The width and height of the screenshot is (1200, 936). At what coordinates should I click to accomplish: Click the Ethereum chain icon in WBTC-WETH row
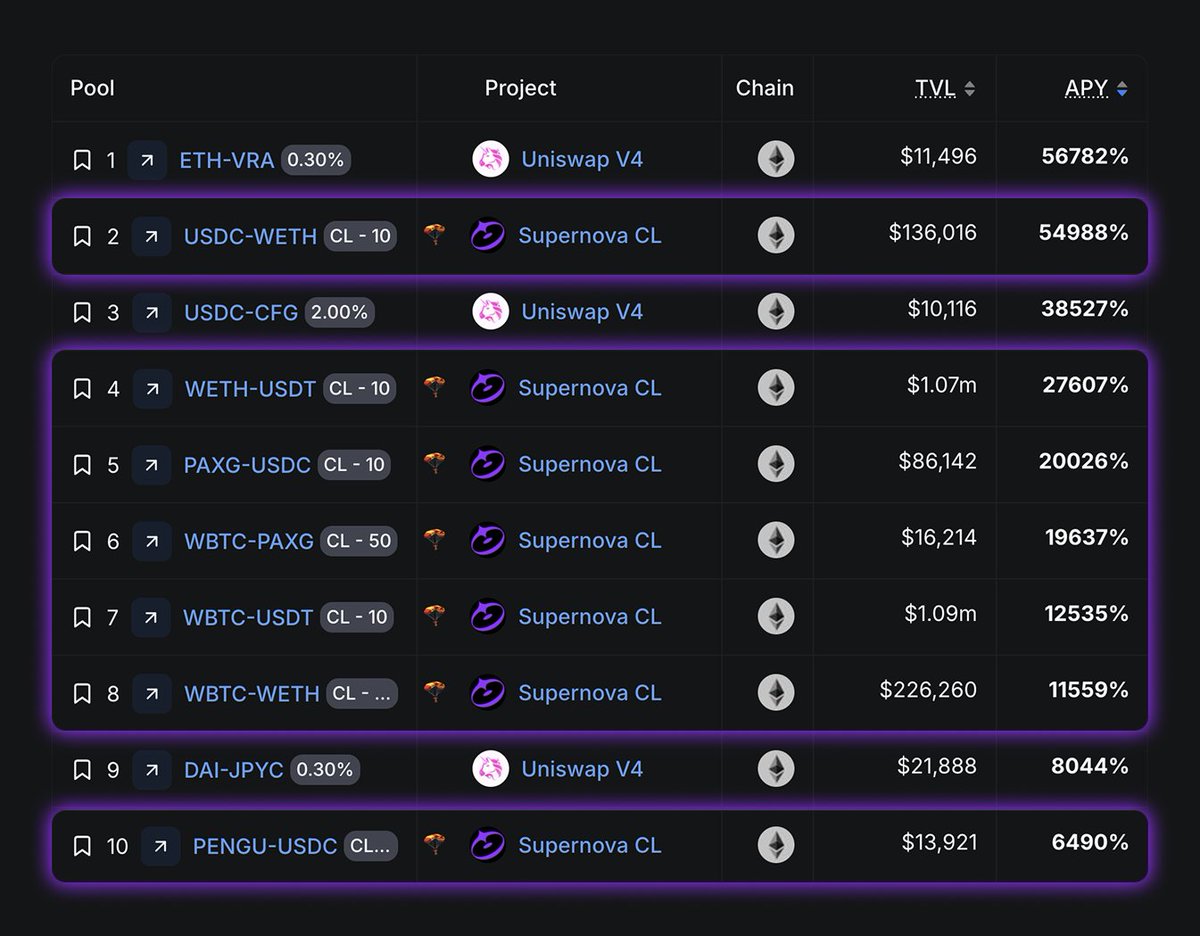click(x=776, y=692)
